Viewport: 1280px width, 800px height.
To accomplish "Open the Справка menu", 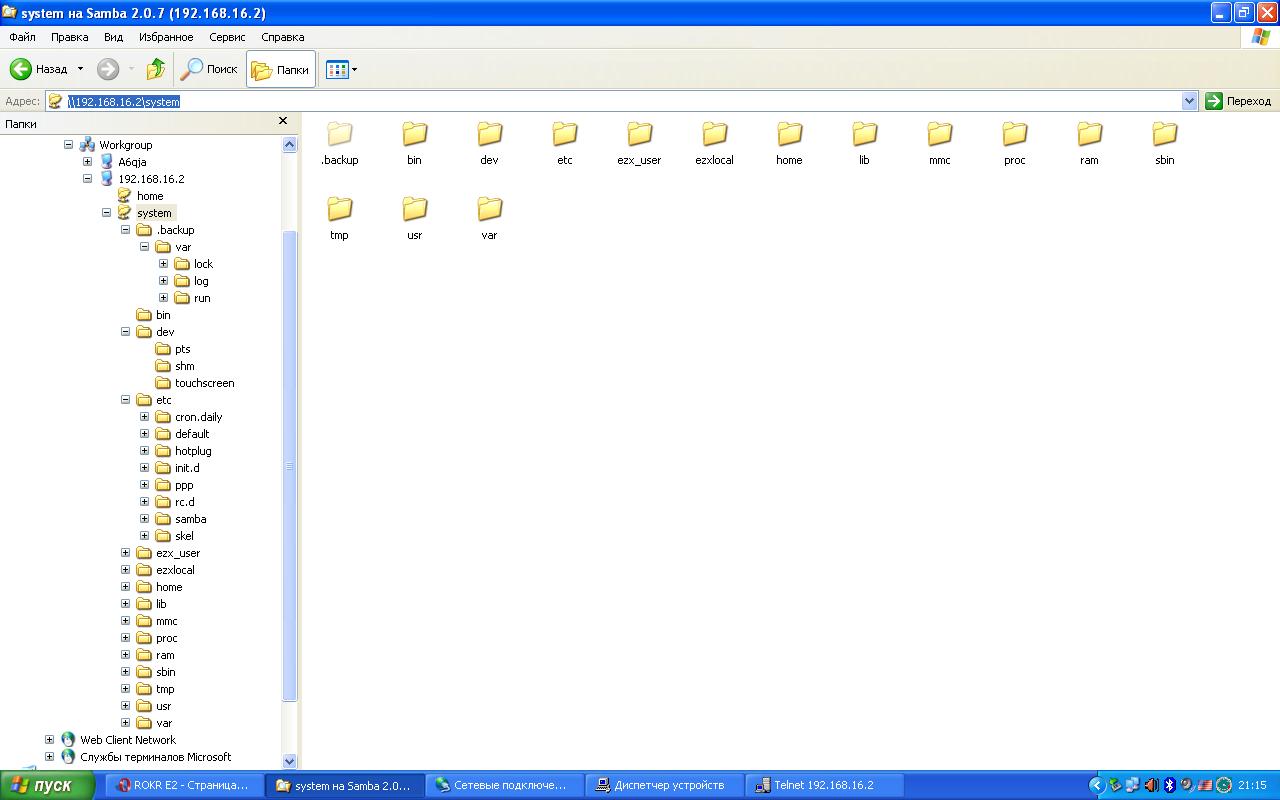I will point(283,37).
